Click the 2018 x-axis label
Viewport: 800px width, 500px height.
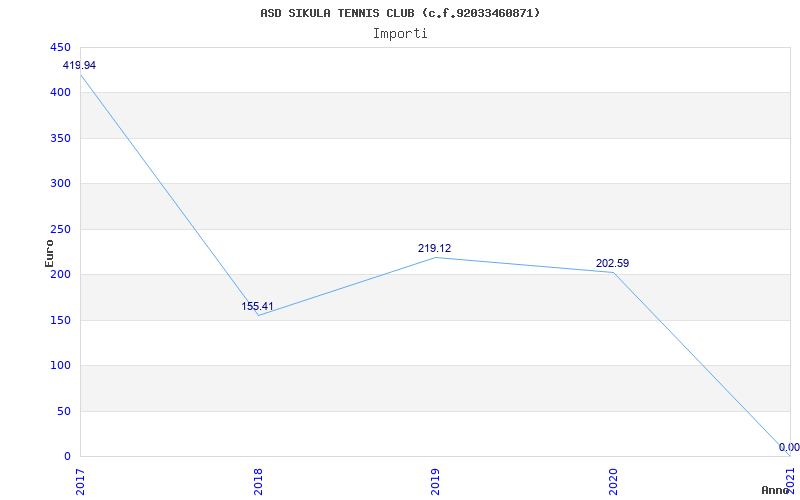pos(258,482)
